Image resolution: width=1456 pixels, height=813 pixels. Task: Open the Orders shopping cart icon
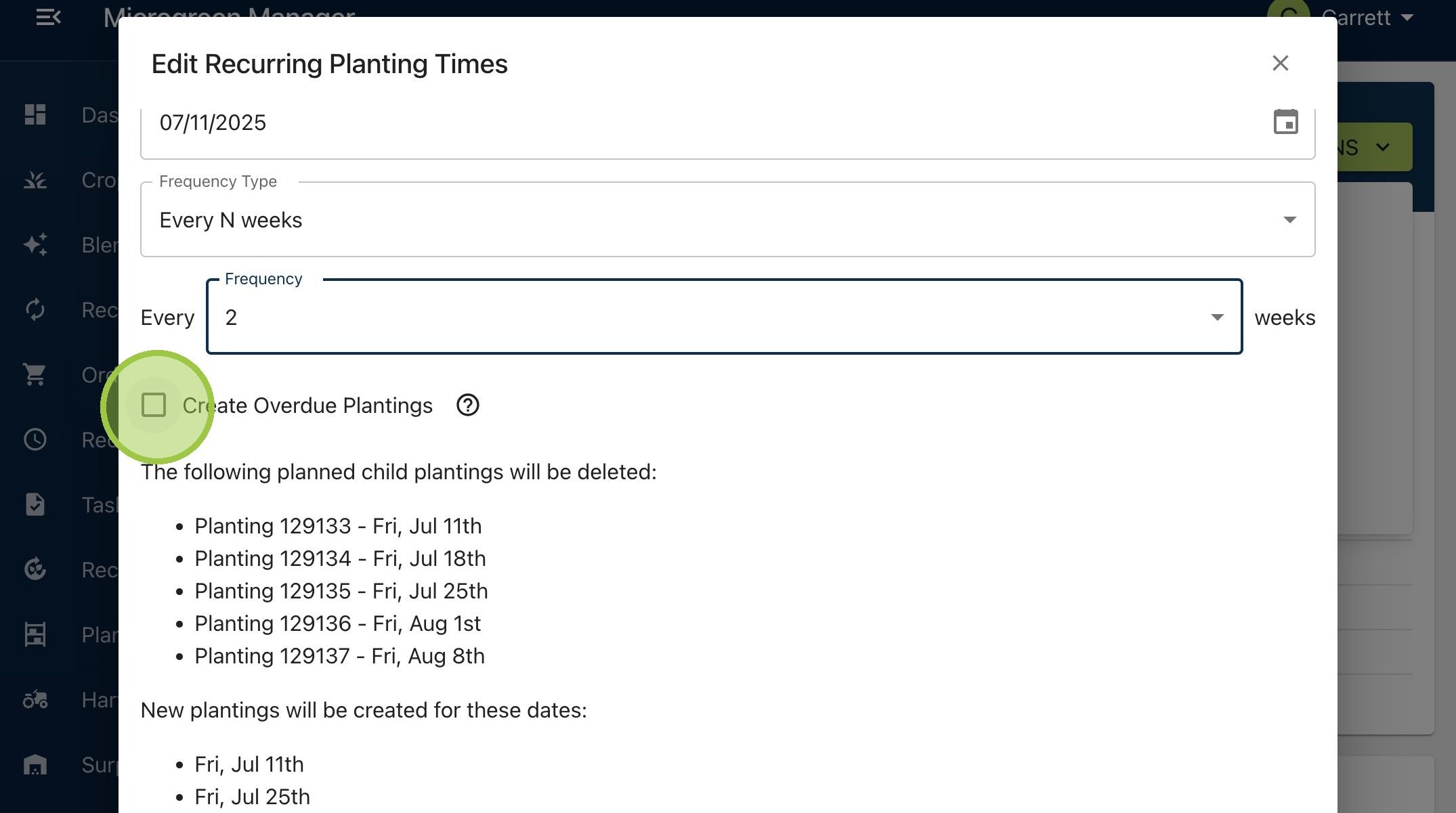pos(35,374)
